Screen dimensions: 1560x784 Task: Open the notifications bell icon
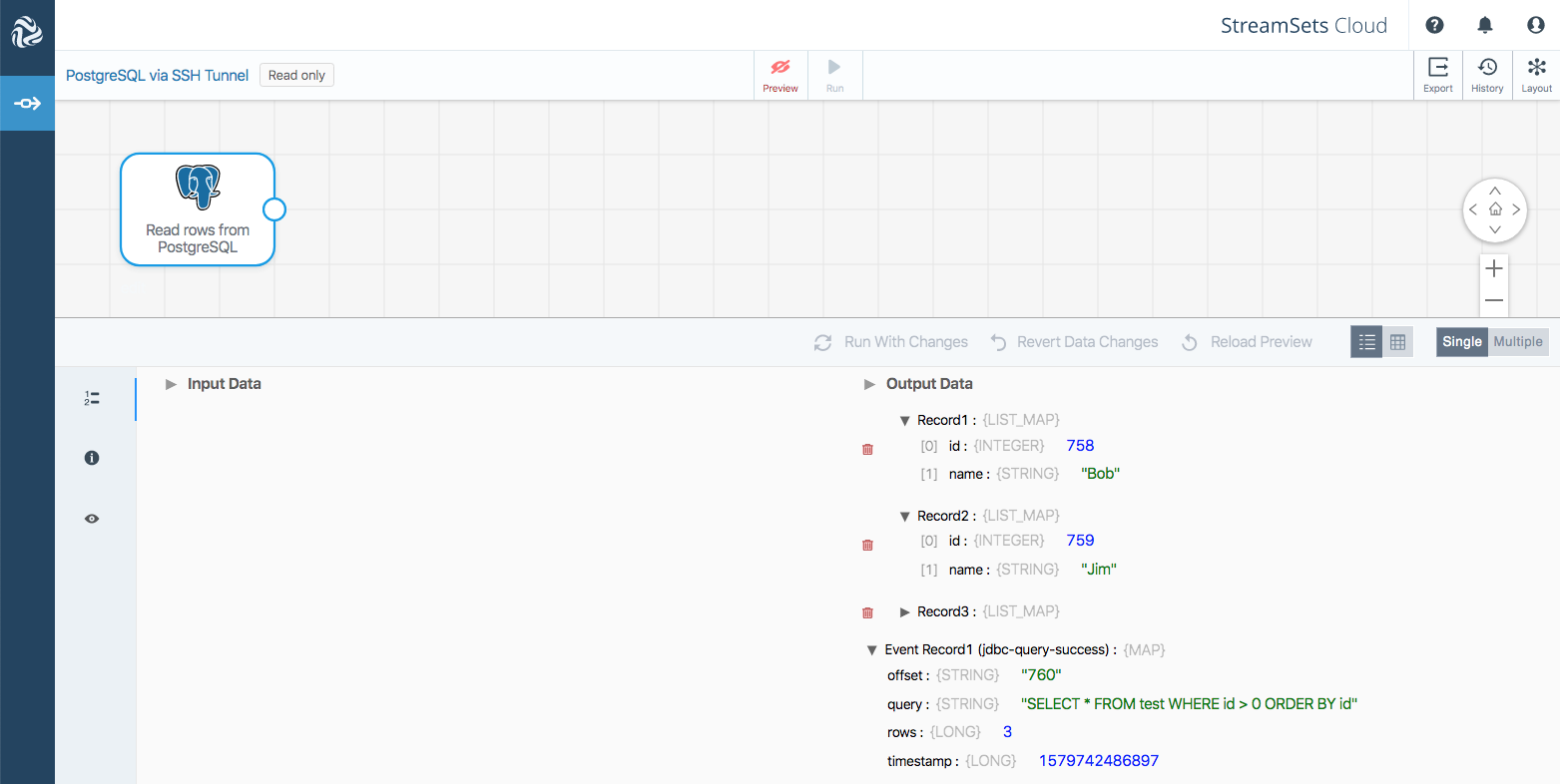pos(1485,25)
